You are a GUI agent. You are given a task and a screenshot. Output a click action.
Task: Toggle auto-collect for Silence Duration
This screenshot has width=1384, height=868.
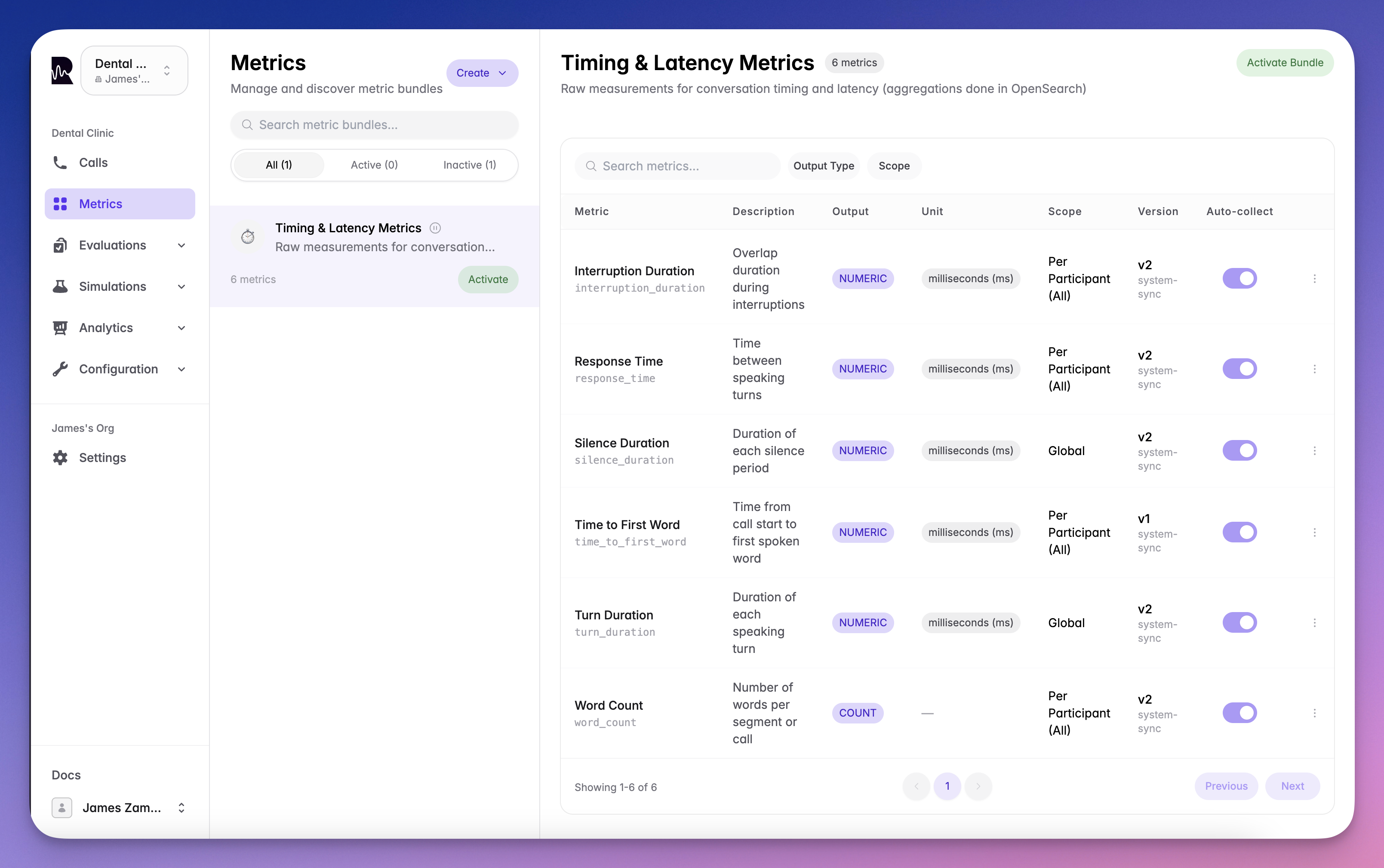pos(1239,451)
